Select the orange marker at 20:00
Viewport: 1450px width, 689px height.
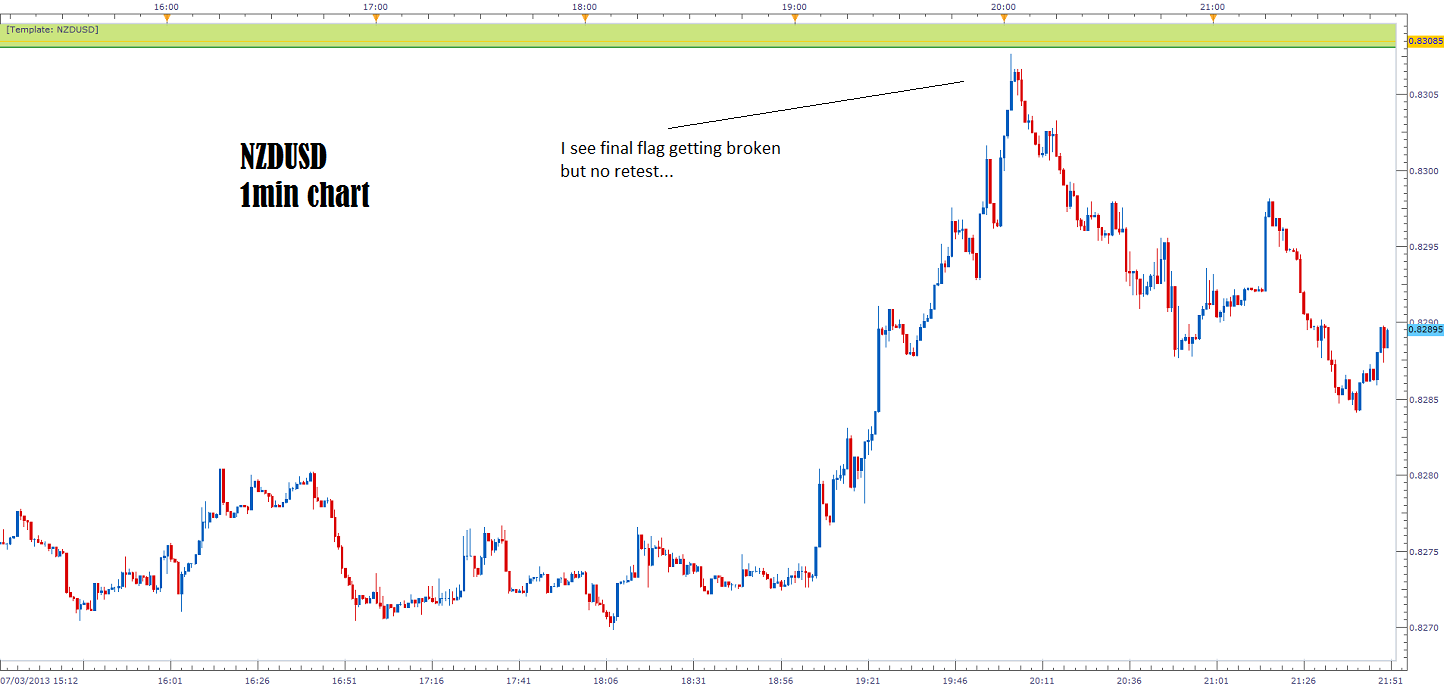pyautogui.click(x=1004, y=17)
